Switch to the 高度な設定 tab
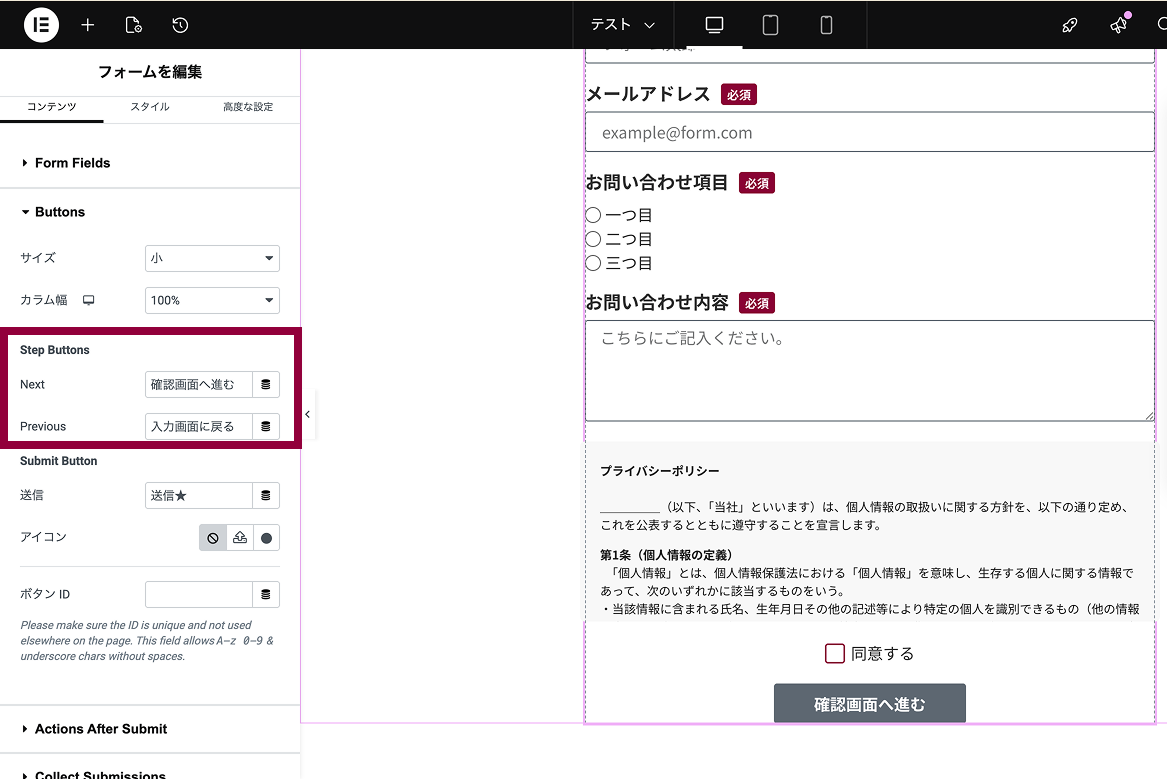Viewport: 1167px width, 779px height. tap(247, 106)
